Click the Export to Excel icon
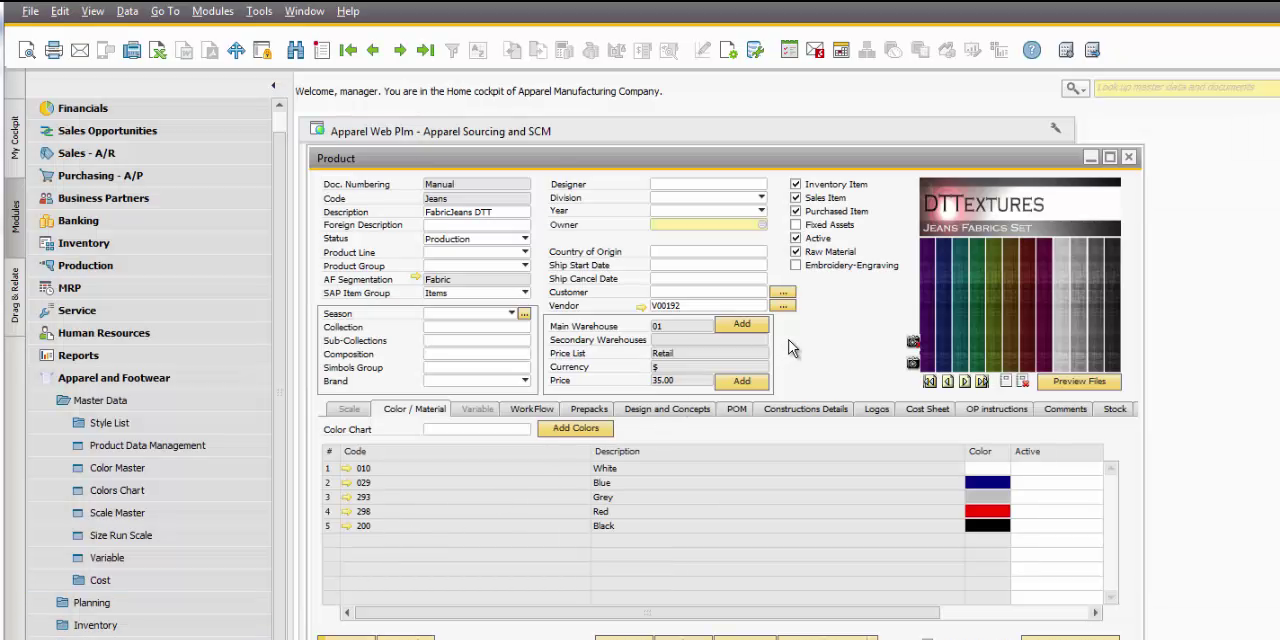Viewport: 1280px width, 640px height. (x=158, y=50)
